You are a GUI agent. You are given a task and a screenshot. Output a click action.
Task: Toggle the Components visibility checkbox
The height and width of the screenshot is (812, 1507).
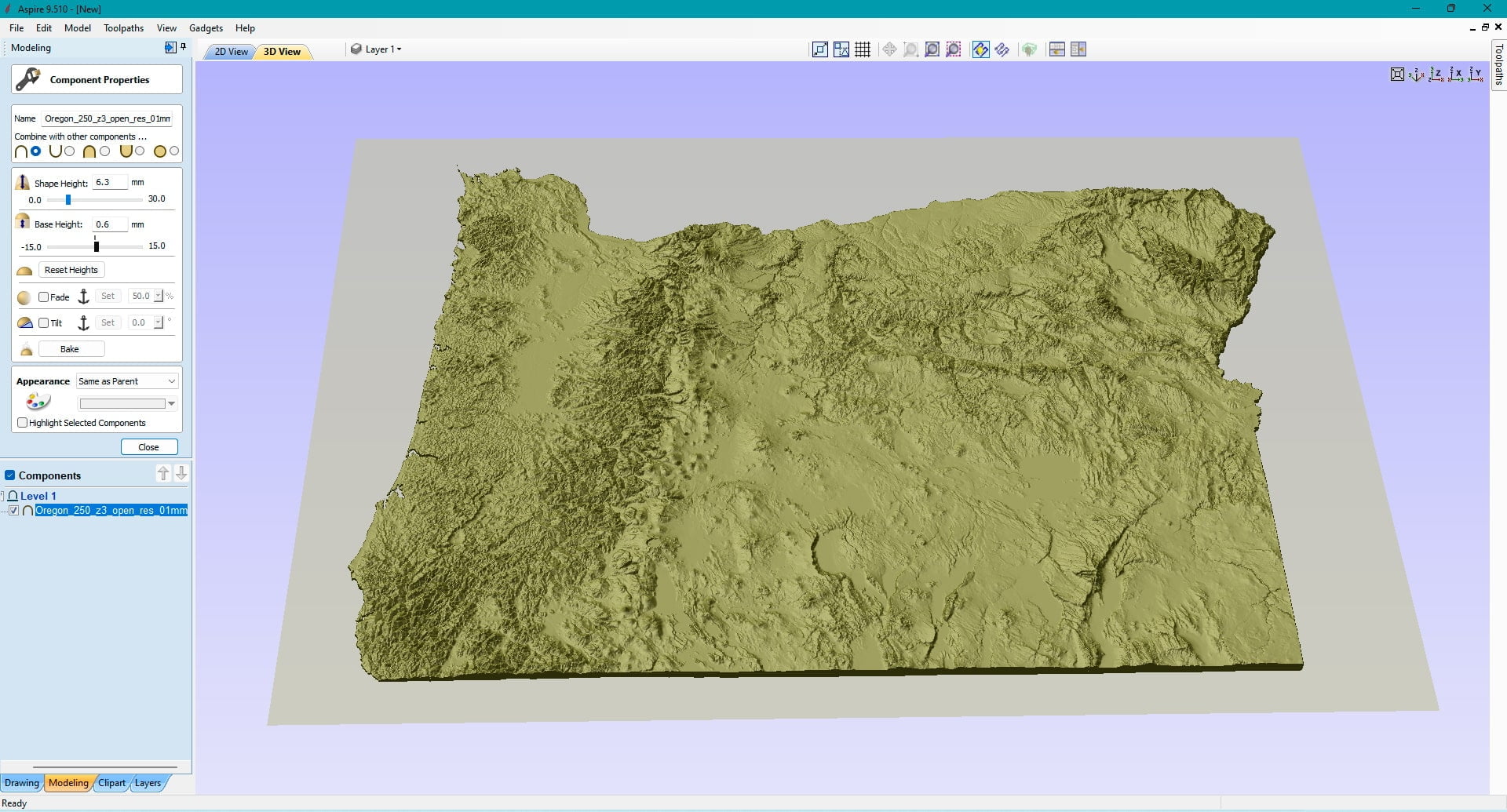10,475
